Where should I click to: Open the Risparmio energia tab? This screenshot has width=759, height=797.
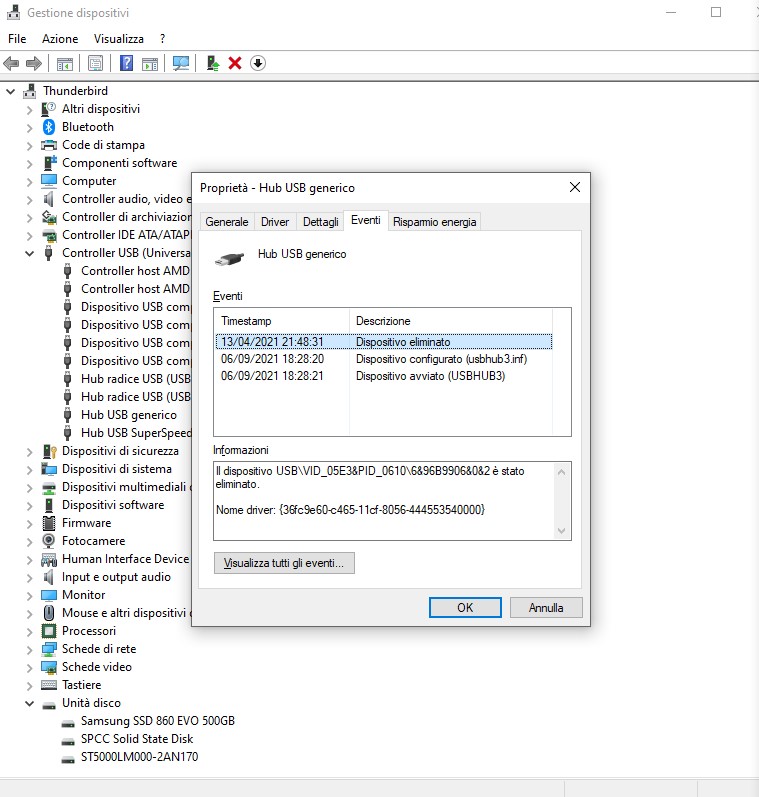tap(435, 221)
